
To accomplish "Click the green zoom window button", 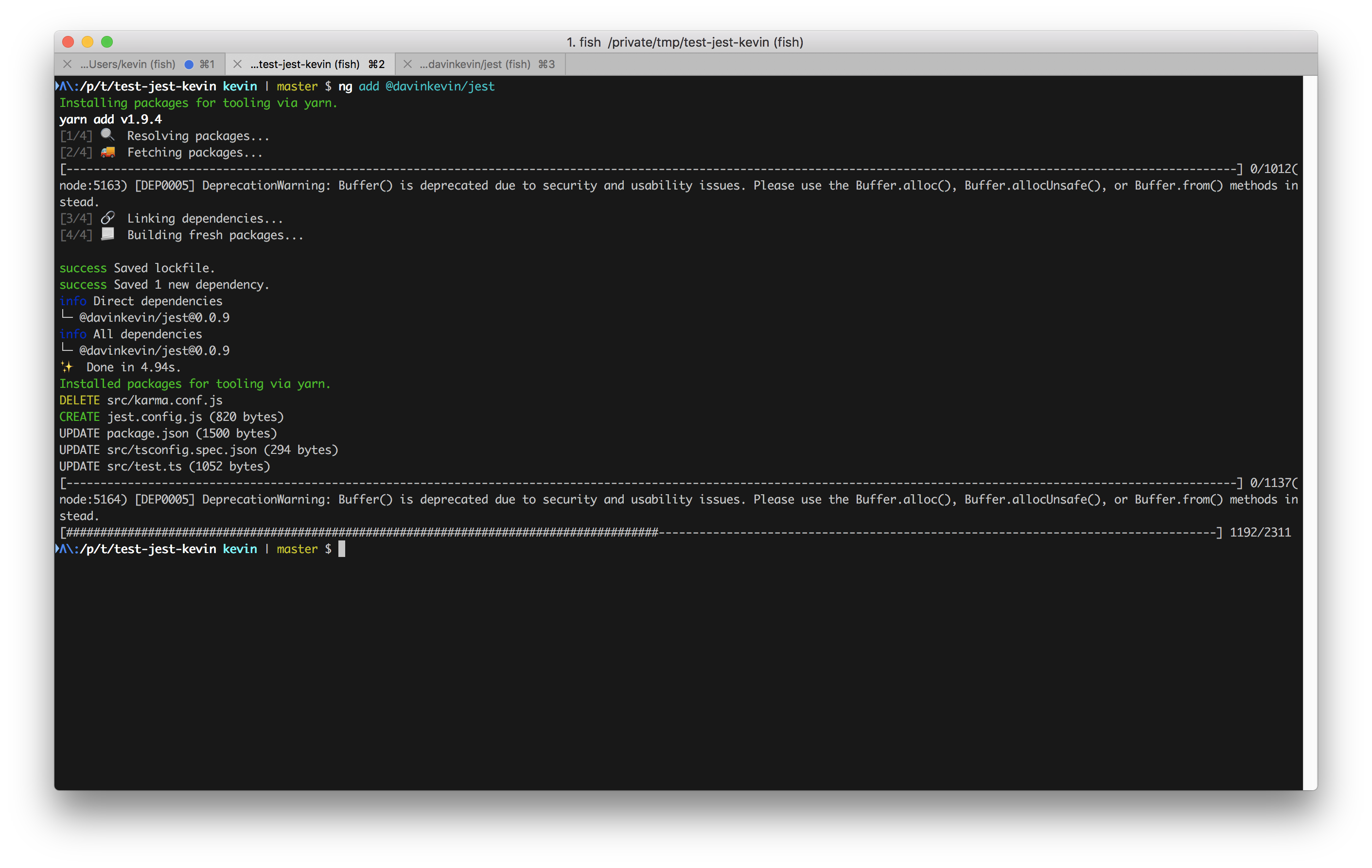I will pyautogui.click(x=107, y=42).
